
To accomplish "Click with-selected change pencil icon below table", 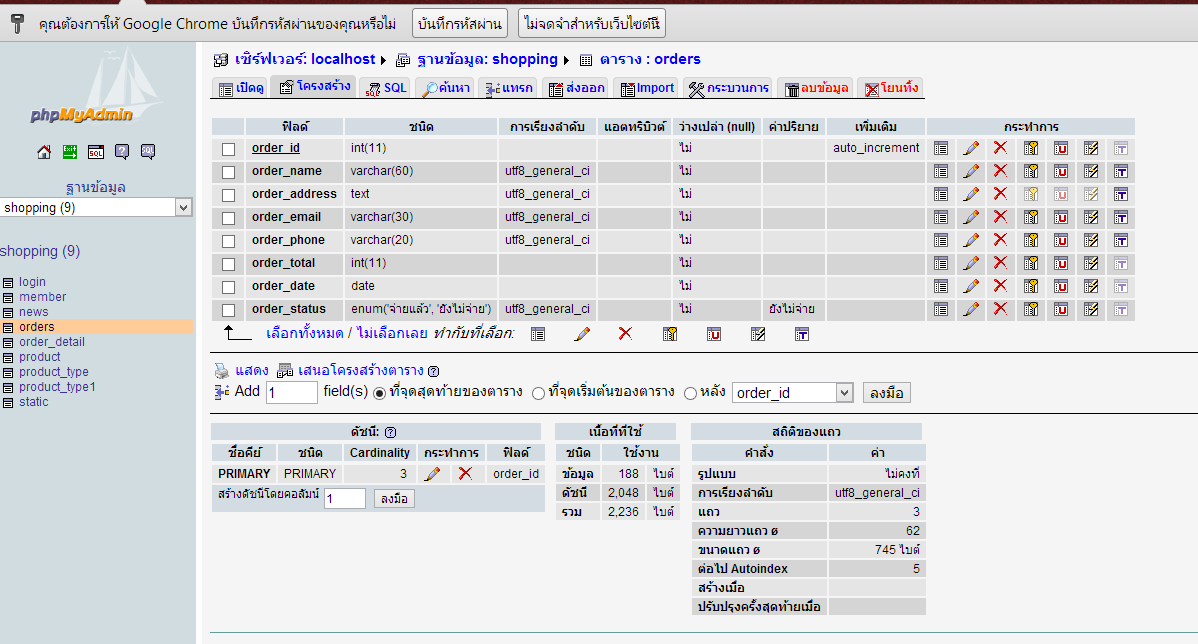I will (x=582, y=334).
